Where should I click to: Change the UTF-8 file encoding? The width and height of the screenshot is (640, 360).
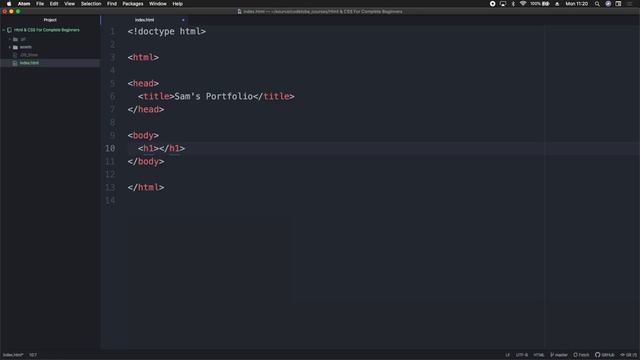[522, 355]
